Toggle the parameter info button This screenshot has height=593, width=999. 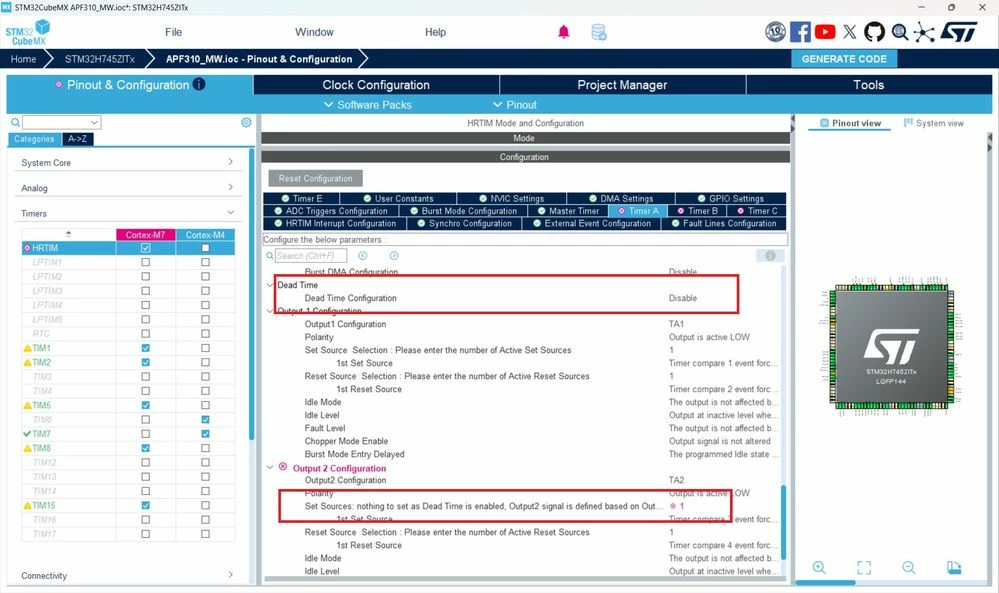pyautogui.click(x=770, y=255)
